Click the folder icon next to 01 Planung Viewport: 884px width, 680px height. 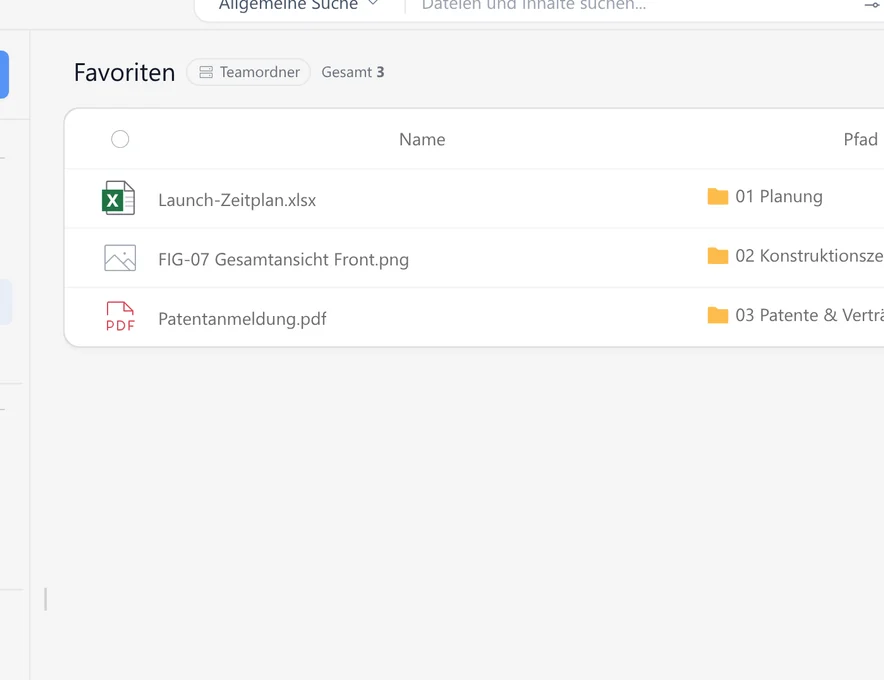[x=718, y=196]
